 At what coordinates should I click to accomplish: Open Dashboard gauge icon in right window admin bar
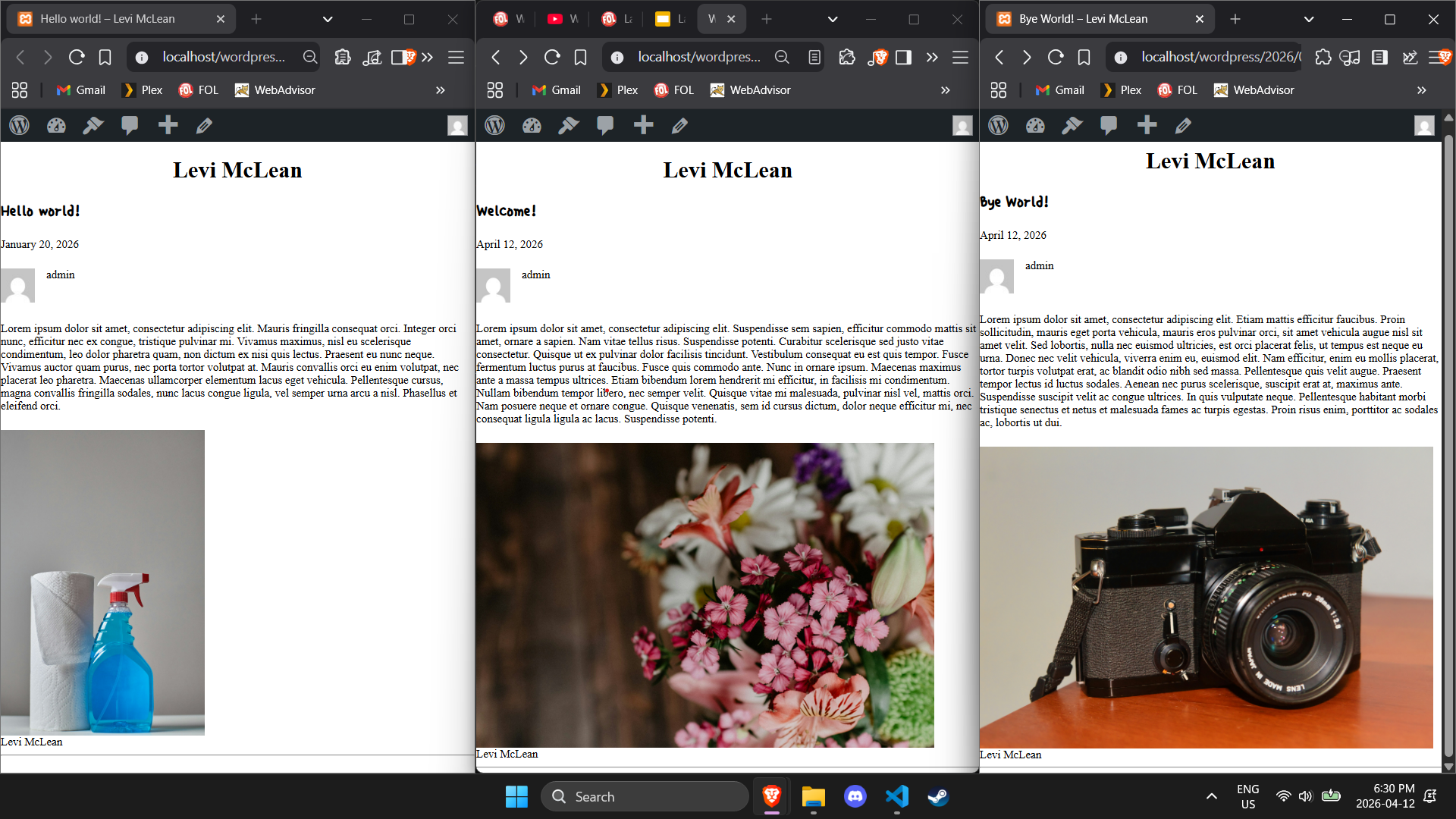pos(1035,126)
